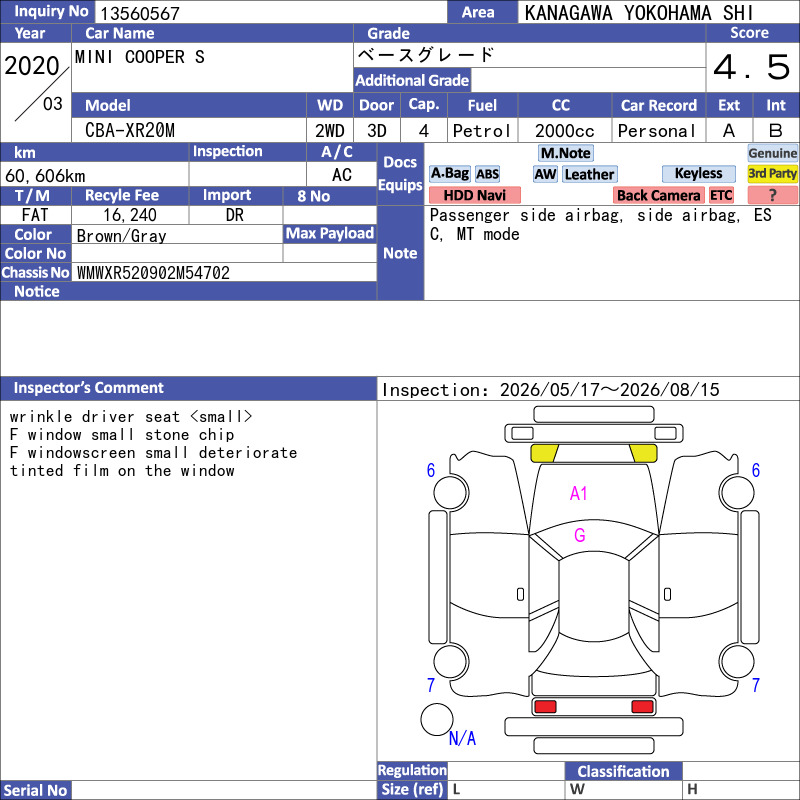Click the Serial No label
The width and height of the screenshot is (800, 800).
click(35, 790)
